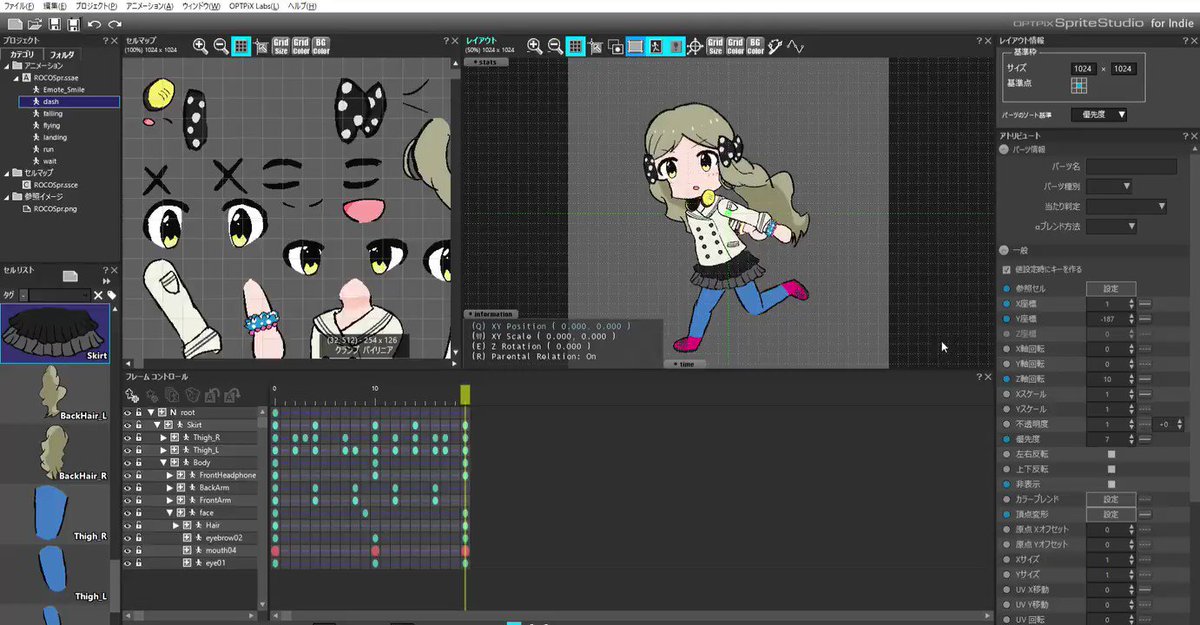The width and height of the screenshot is (1200, 625).
Task: Enable the 上下反転 (flip vertical) checkbox
Action: [1112, 469]
